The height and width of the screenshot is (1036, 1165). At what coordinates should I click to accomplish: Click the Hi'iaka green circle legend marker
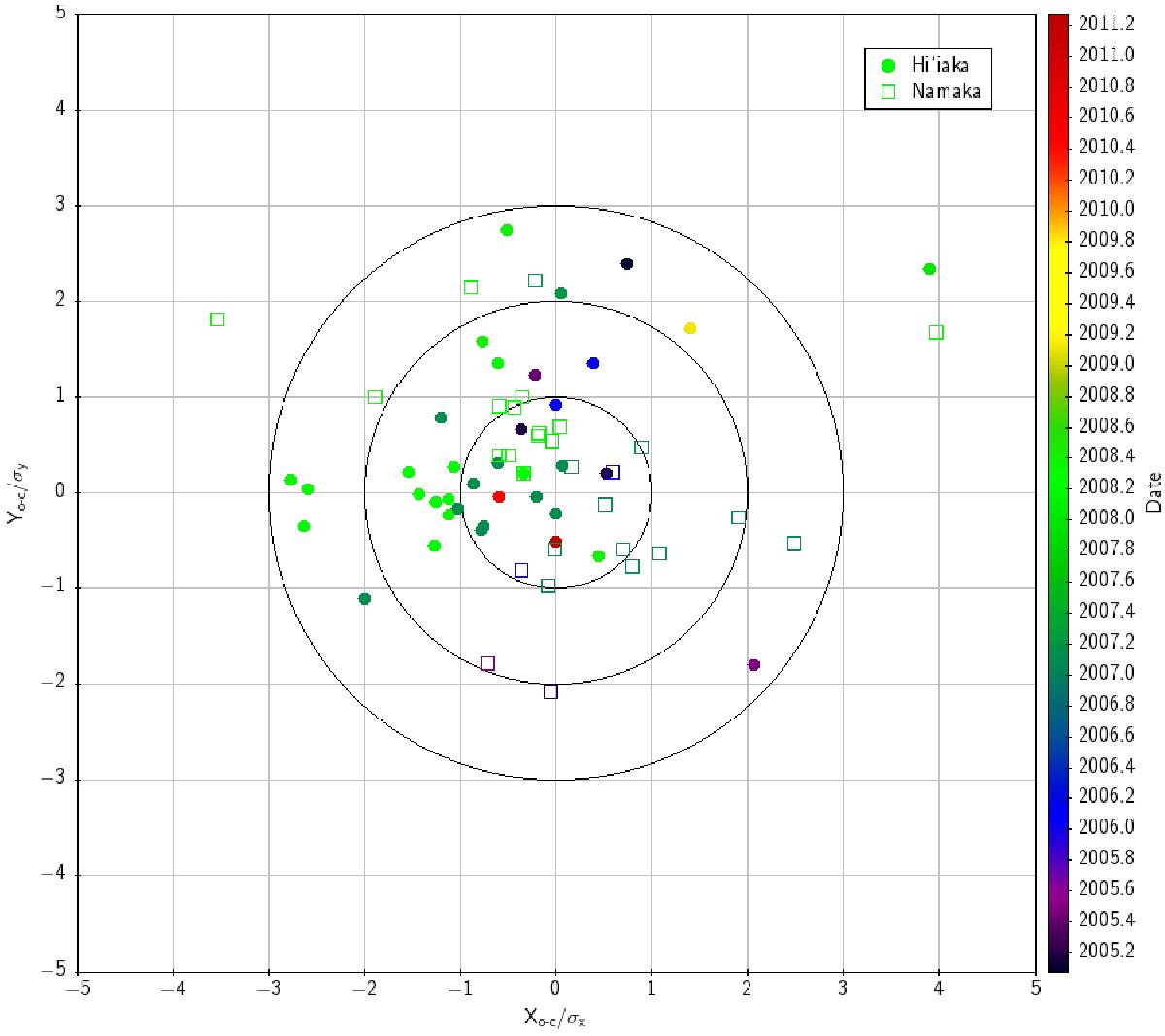[x=887, y=66]
